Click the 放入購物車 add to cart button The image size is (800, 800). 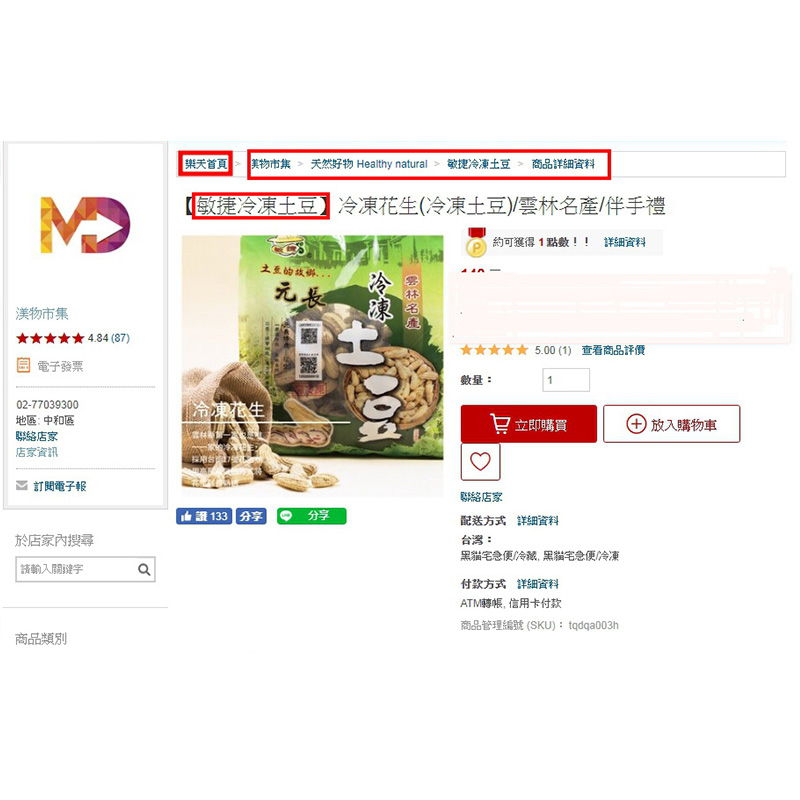(671, 424)
